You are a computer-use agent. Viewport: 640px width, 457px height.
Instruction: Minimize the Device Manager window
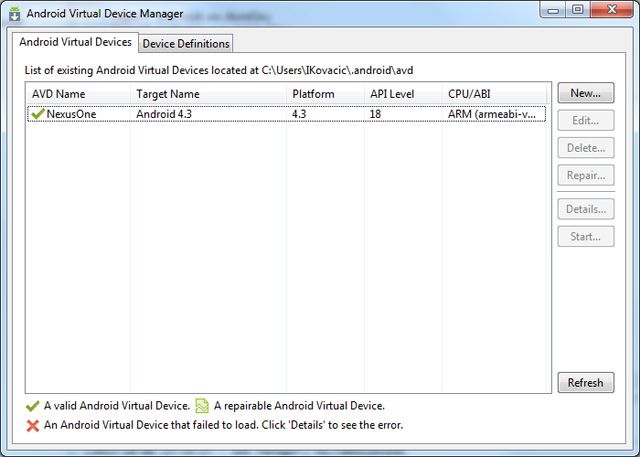[553, 10]
